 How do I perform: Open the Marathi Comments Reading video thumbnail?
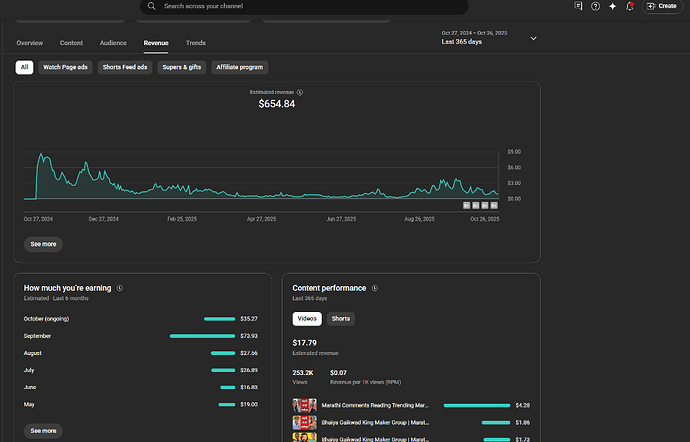pos(304,405)
